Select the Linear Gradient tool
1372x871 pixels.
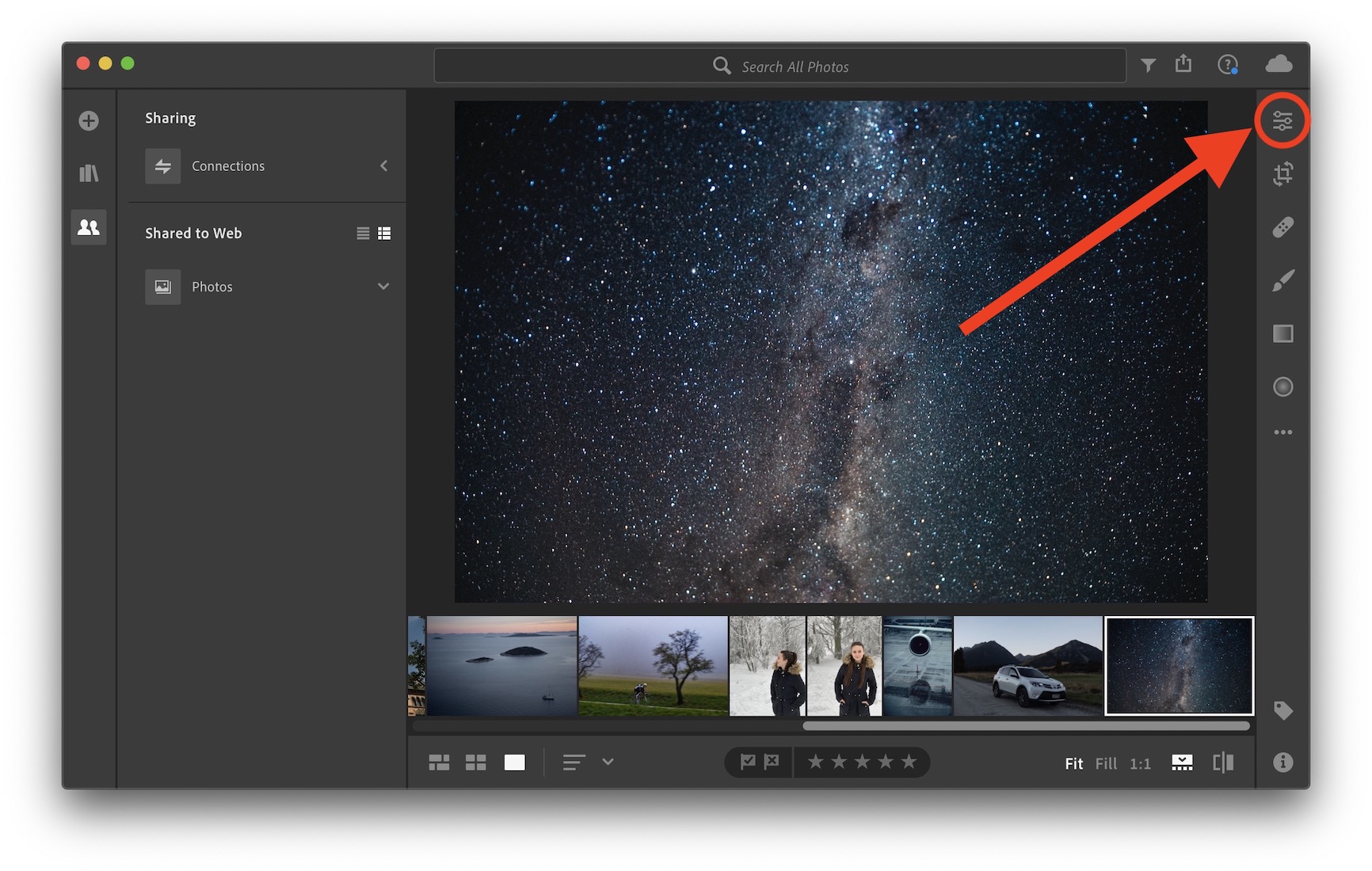coord(1282,333)
